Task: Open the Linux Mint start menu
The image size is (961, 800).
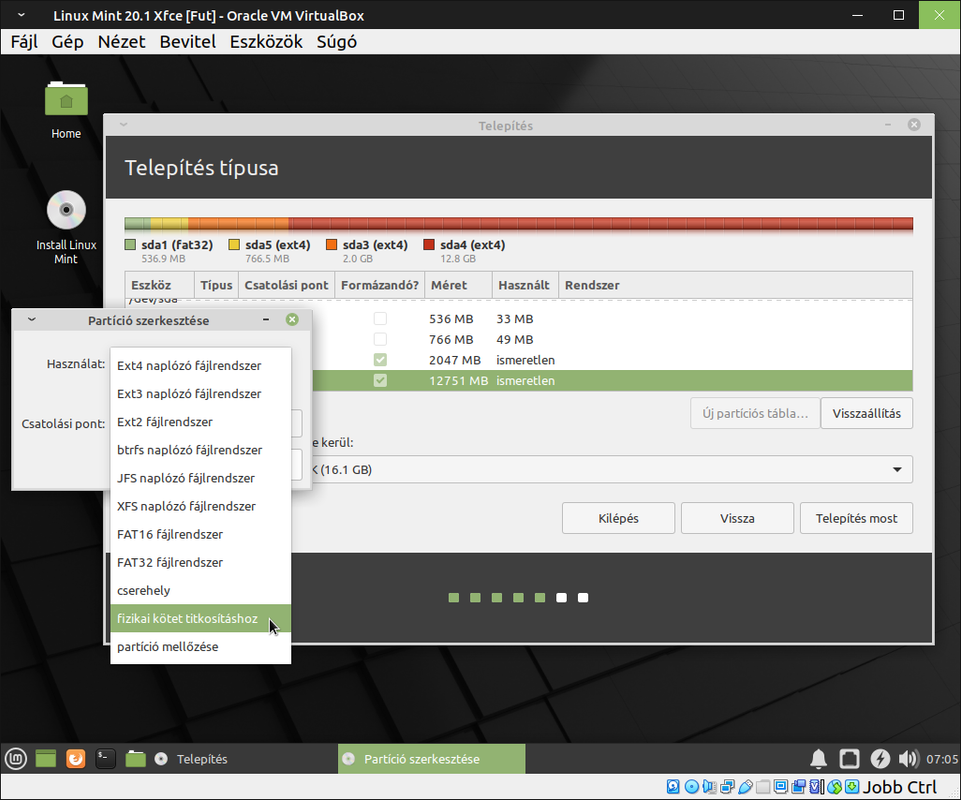Action: 16,759
